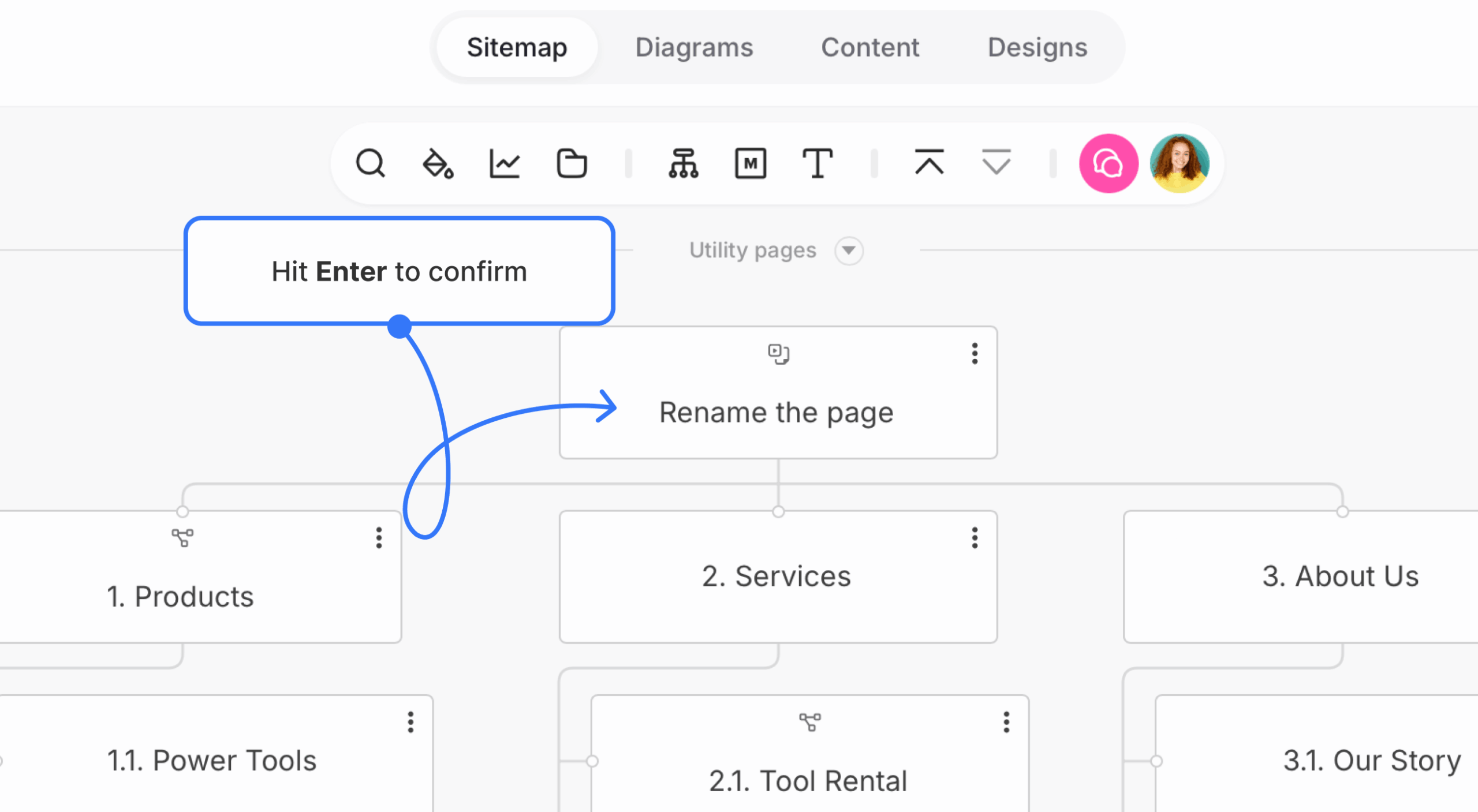Viewport: 1478px width, 812px height.
Task: Click the M markdown box icon
Action: click(x=751, y=163)
